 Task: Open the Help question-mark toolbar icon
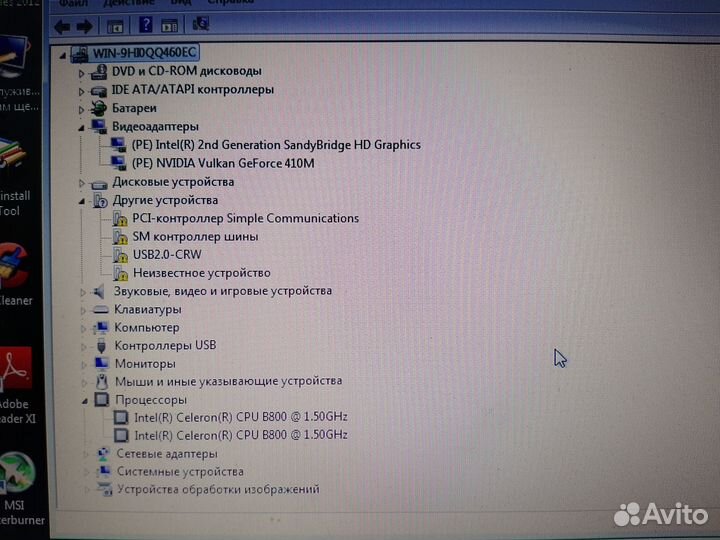[146, 24]
